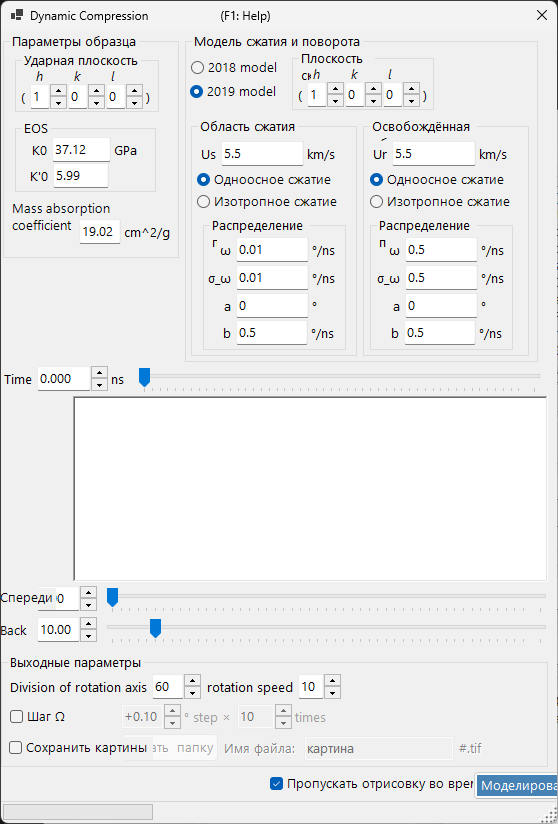This screenshot has width=558, height=824.
Task: Click ω field in Освобождённая
Action: 441,250
